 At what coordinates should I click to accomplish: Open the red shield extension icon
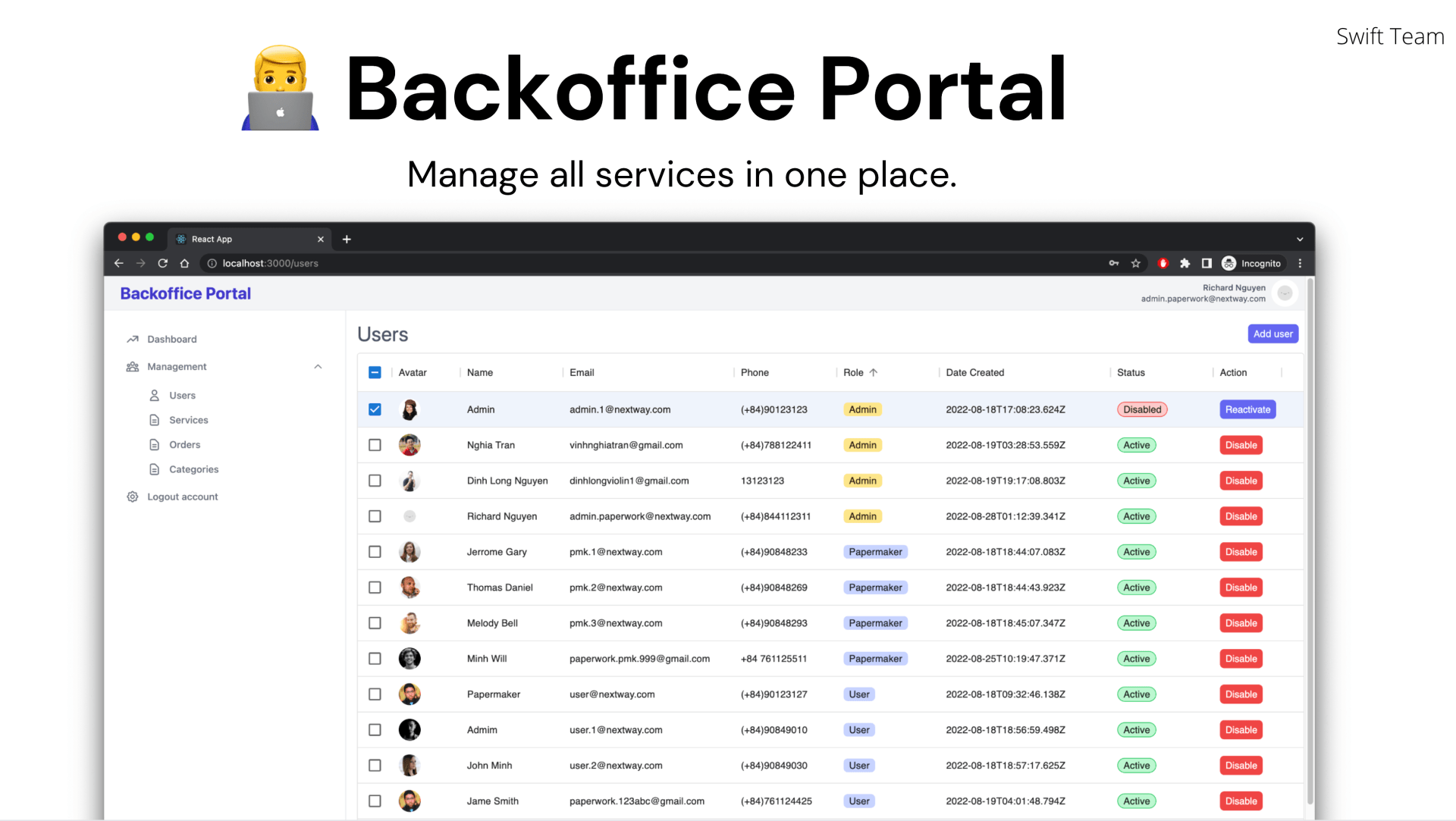[x=1163, y=263]
